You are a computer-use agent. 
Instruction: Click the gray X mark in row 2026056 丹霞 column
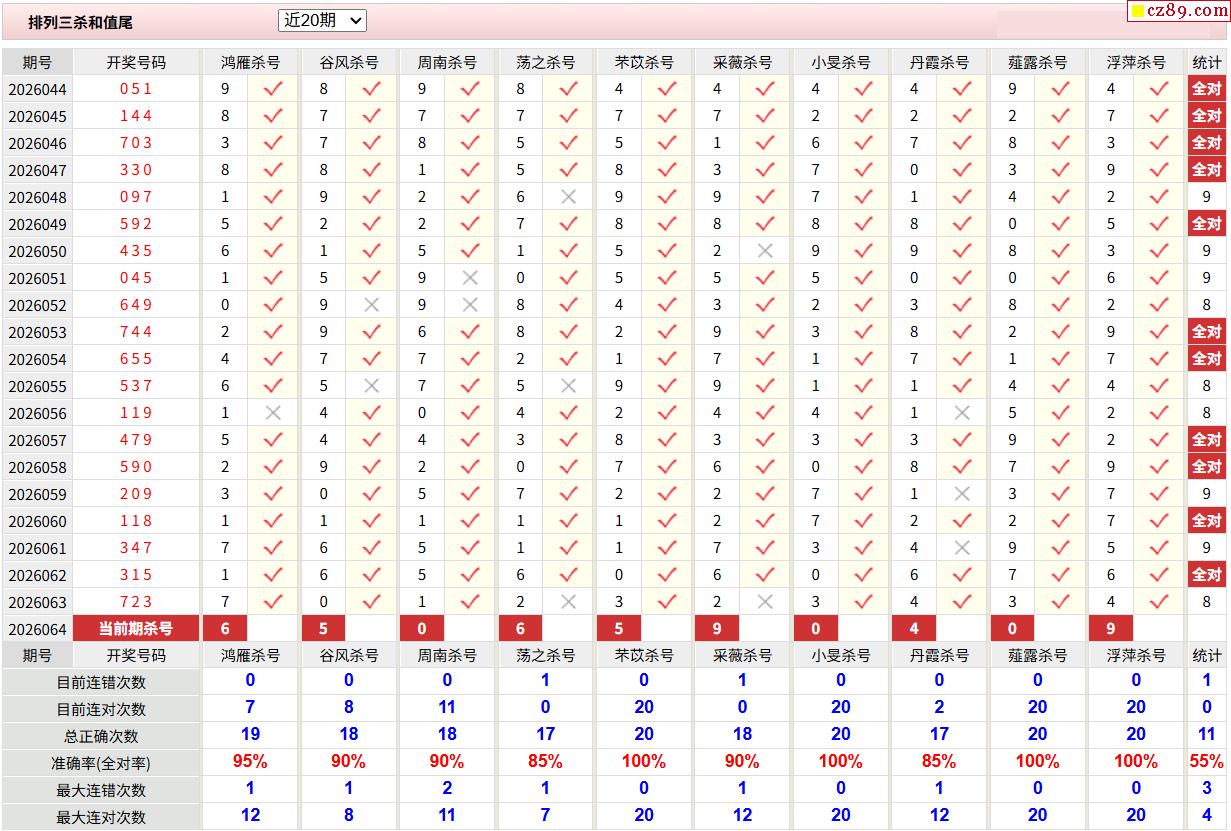point(962,413)
